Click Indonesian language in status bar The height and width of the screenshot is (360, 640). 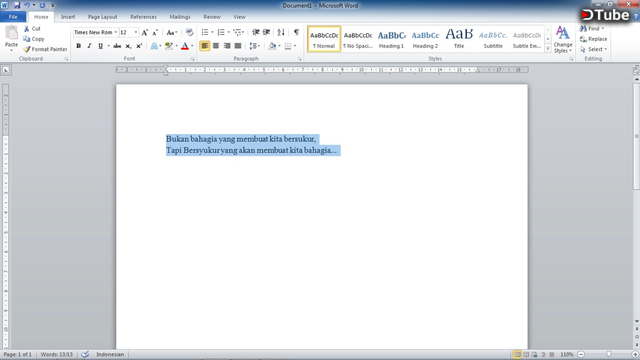(110, 354)
